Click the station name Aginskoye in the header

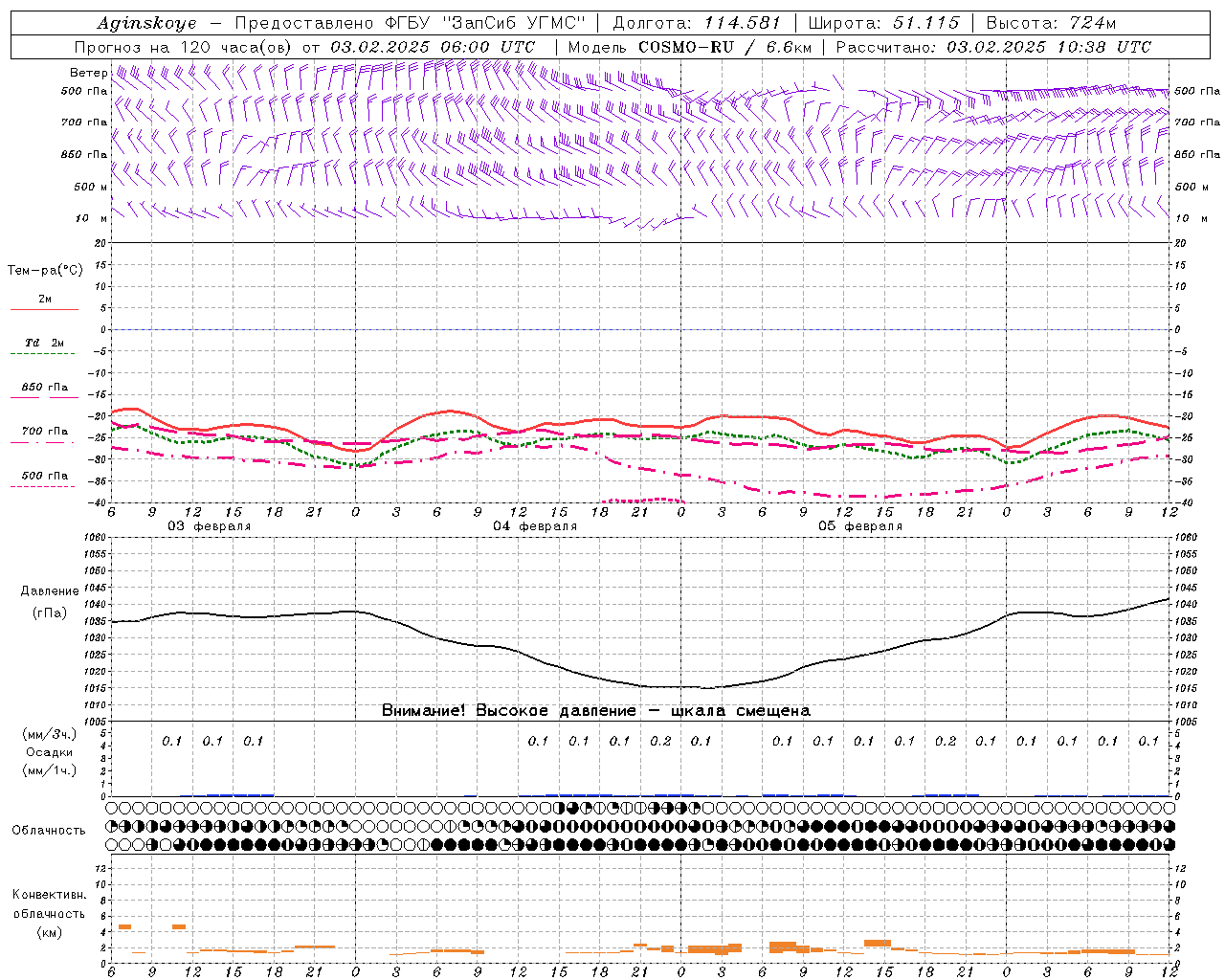146,23
